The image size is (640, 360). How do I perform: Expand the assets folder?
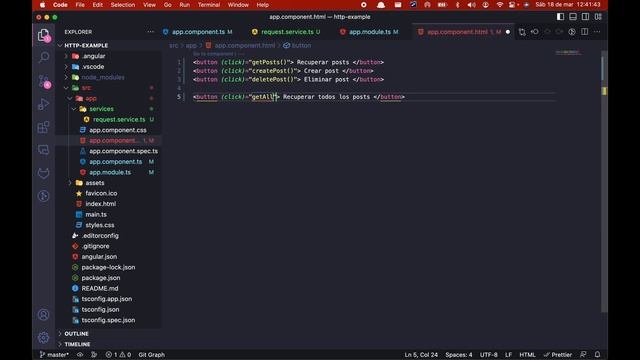coord(95,183)
